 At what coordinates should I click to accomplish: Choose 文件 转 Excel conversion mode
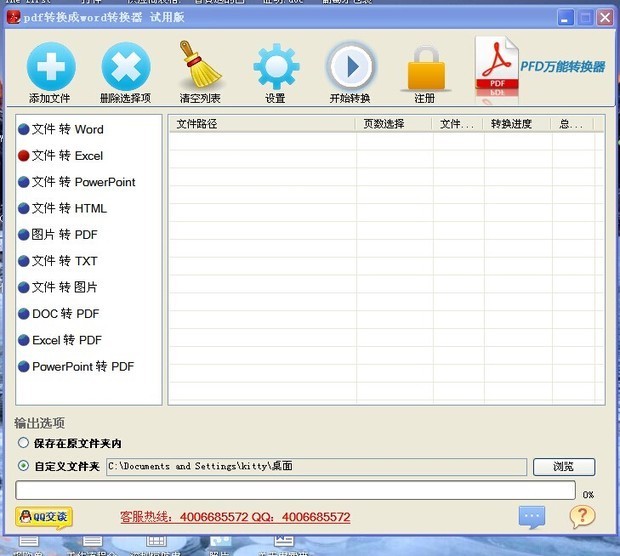(67, 156)
